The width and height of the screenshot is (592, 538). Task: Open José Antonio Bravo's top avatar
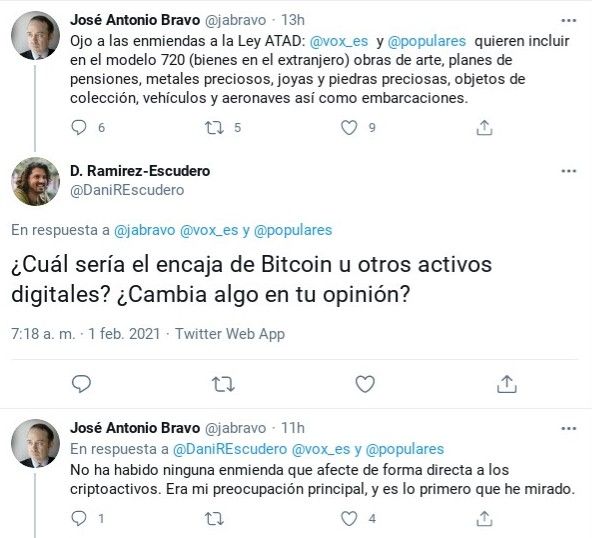[35, 35]
